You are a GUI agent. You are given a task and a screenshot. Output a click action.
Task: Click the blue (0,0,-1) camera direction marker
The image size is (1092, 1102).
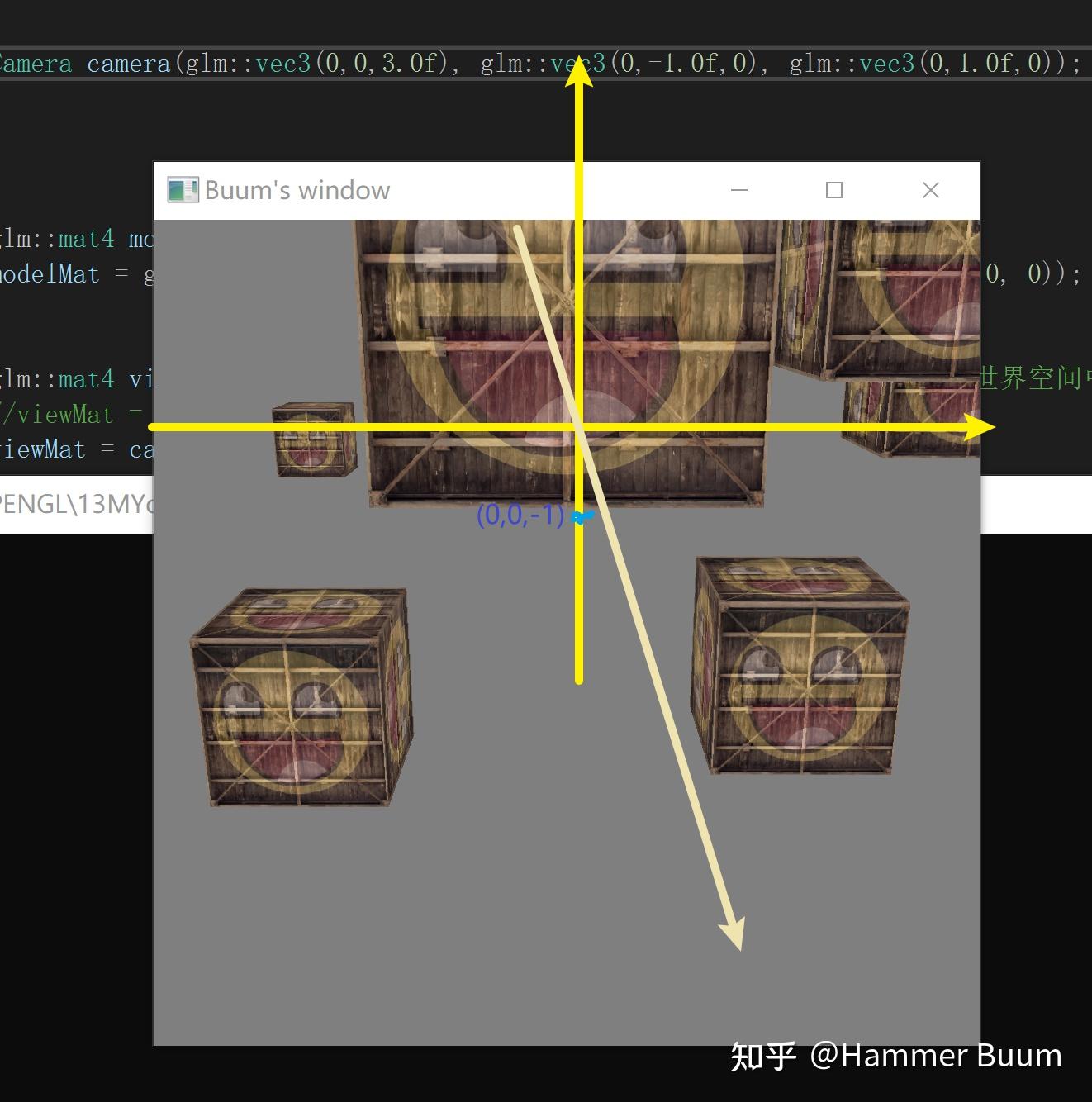point(583,516)
